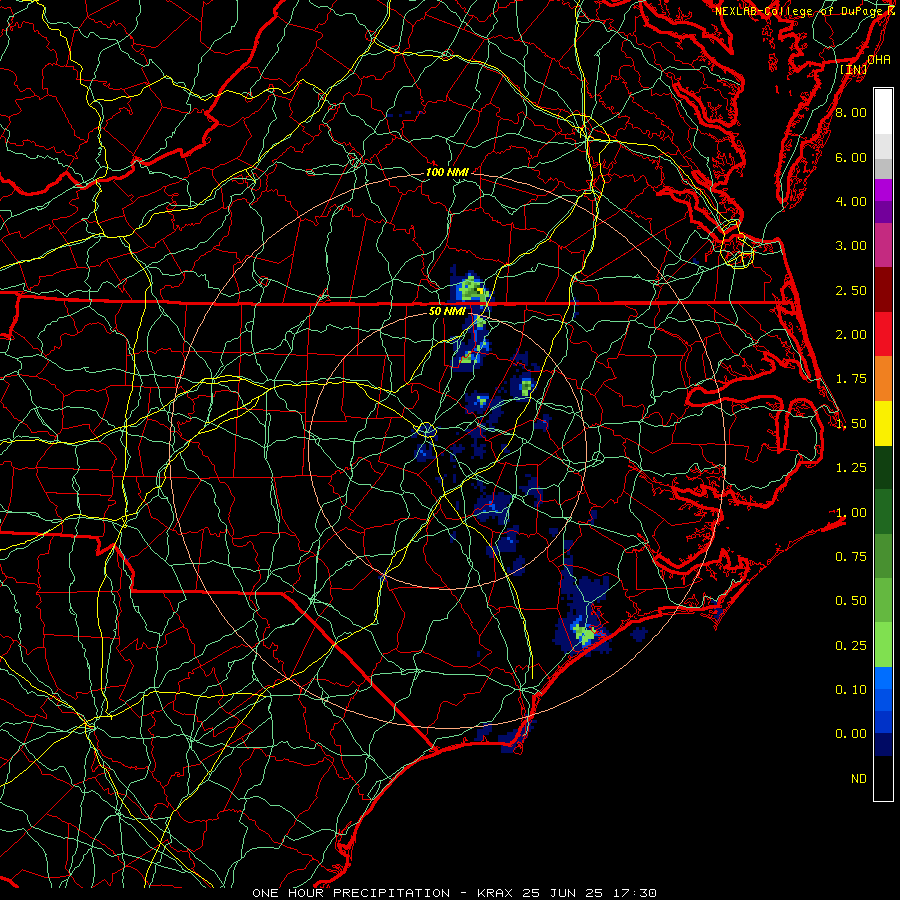
Task: Click the 6.00 legend label
Action: click(x=851, y=157)
